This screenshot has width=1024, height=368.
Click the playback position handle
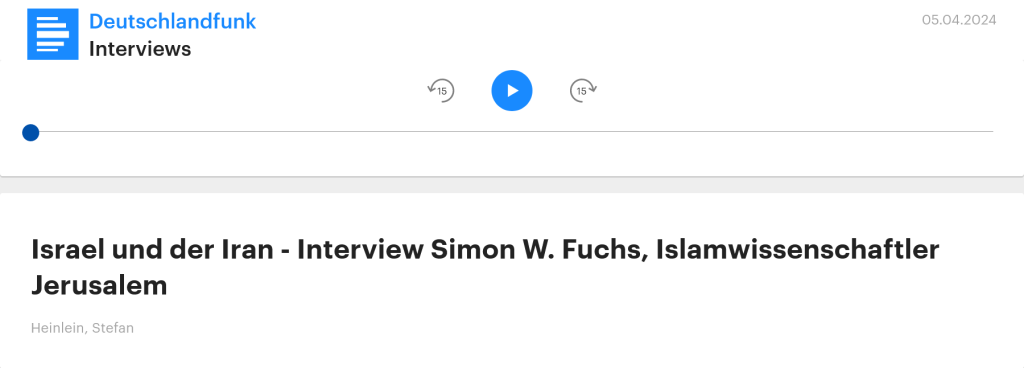[31, 132]
